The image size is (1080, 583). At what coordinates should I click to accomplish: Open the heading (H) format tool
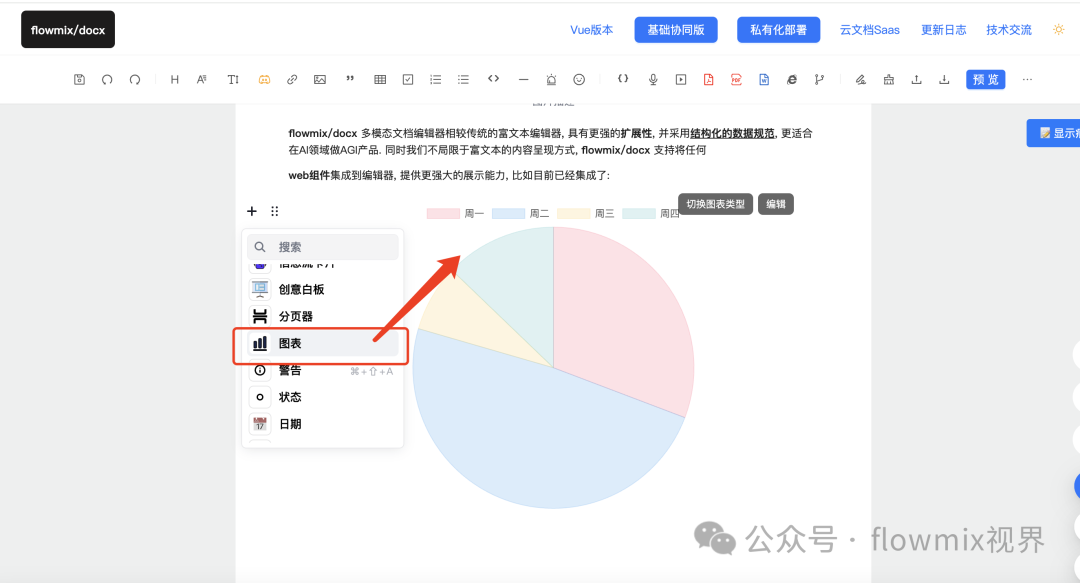(174, 79)
